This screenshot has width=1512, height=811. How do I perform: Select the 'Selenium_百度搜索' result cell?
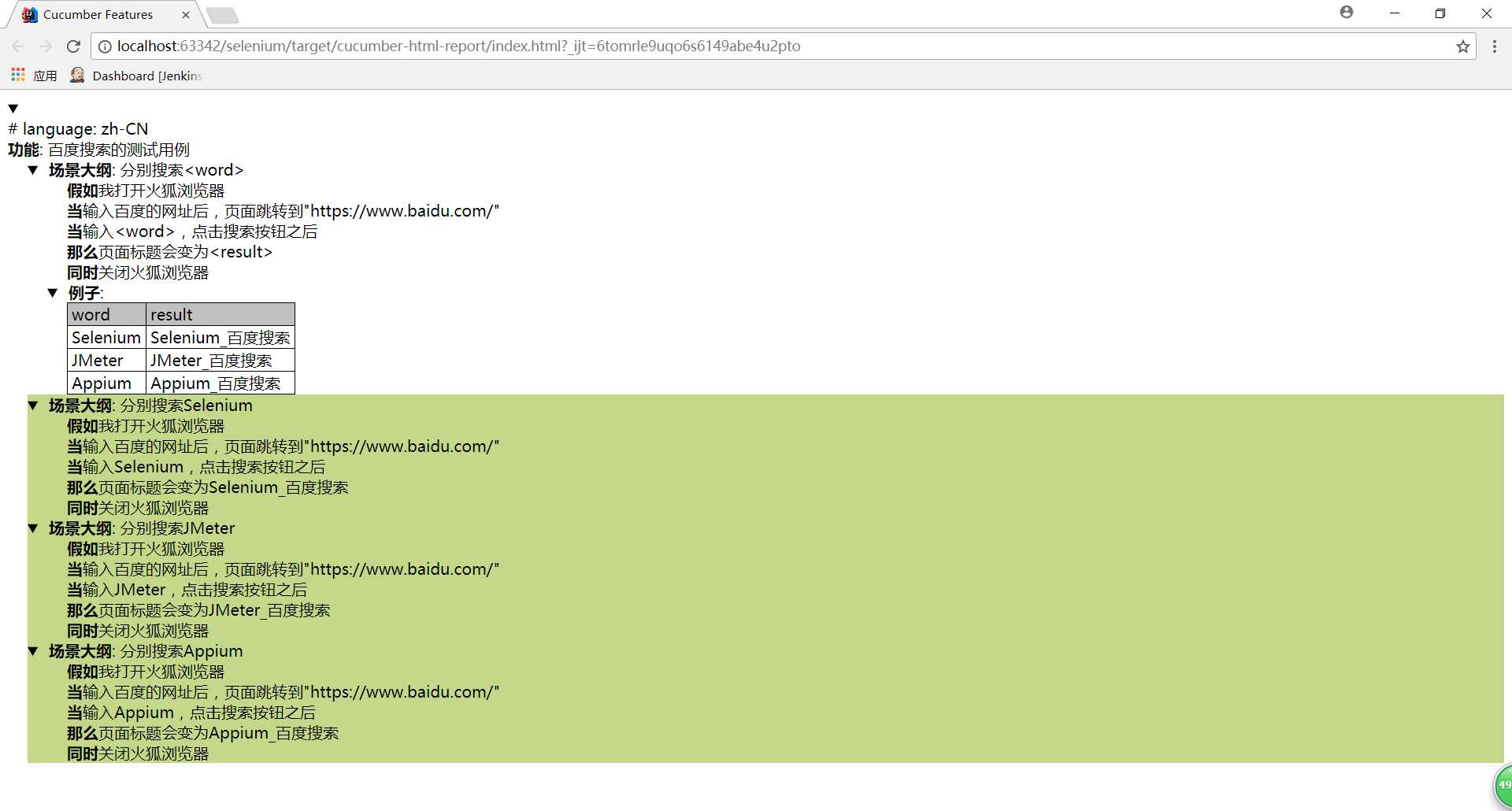(220, 337)
